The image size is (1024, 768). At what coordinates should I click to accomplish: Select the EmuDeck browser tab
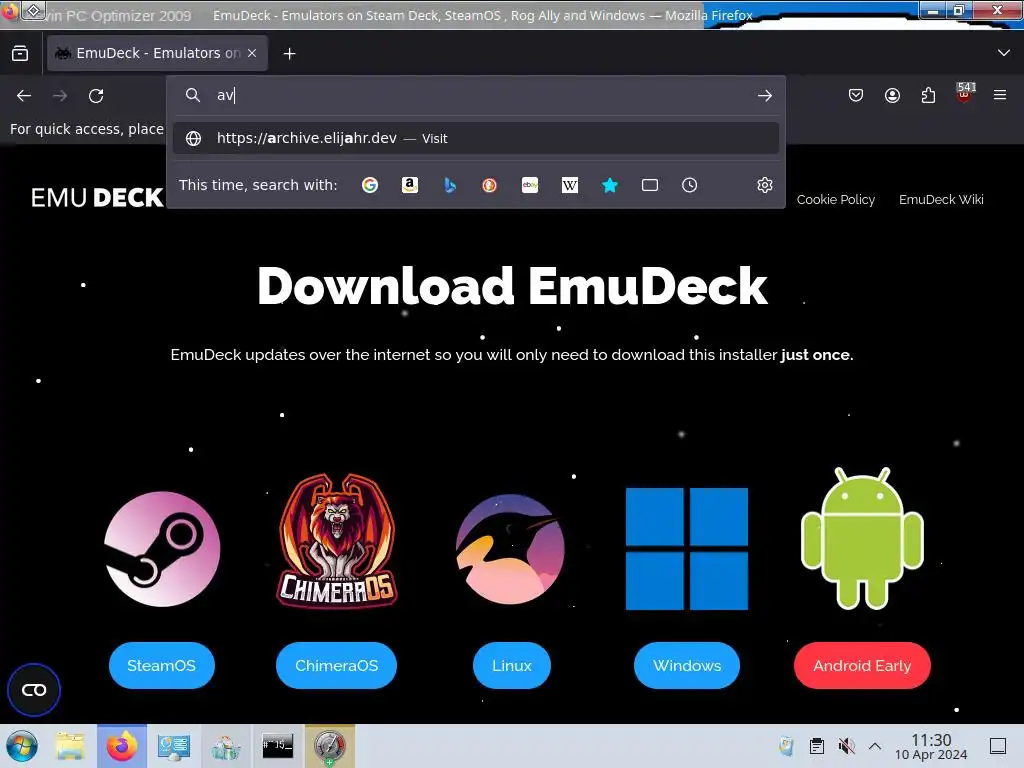[157, 53]
